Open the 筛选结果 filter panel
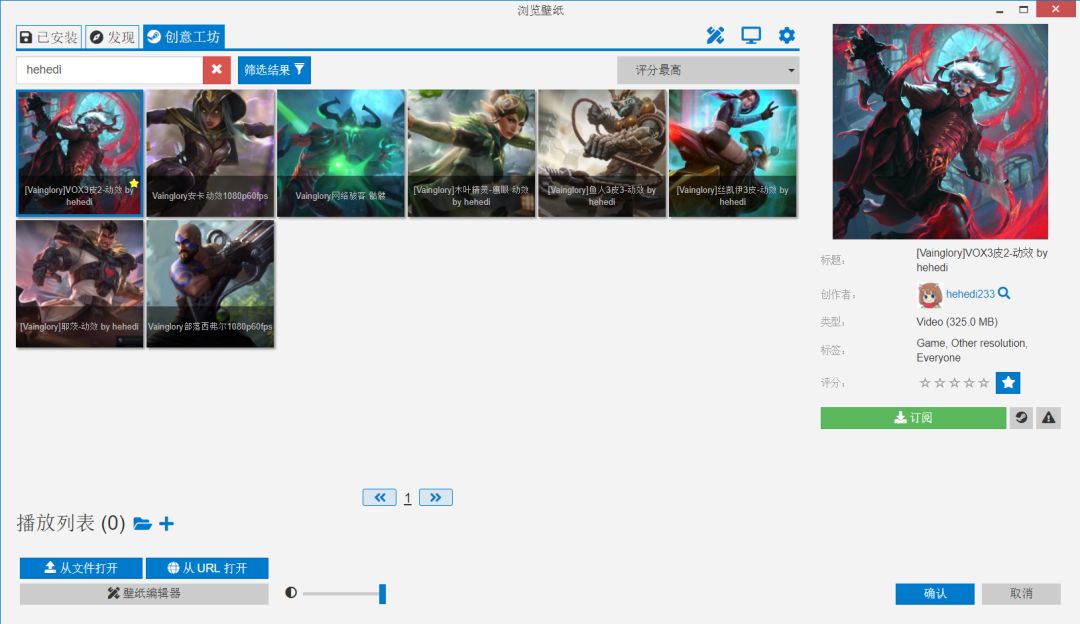 pos(274,70)
